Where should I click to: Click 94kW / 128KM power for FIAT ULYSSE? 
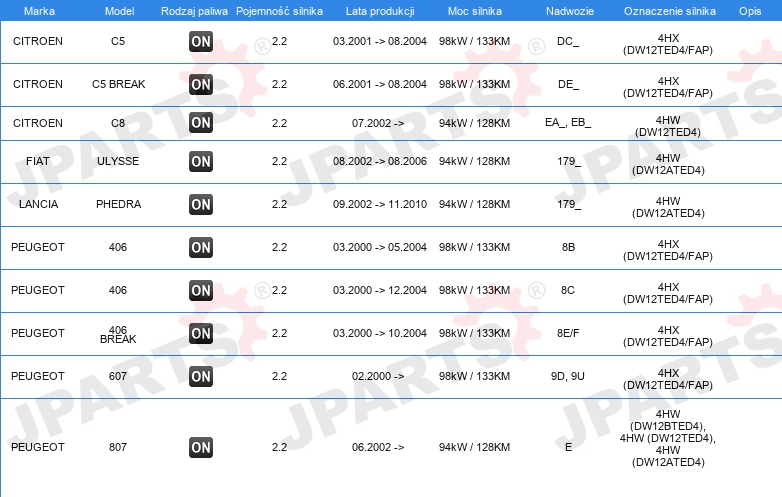pyautogui.click(x=474, y=161)
